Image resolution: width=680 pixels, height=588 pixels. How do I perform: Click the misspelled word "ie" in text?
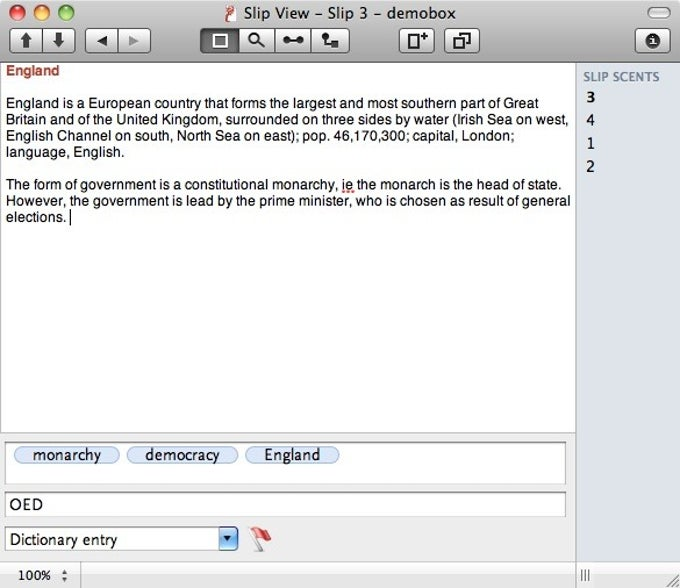click(x=347, y=185)
